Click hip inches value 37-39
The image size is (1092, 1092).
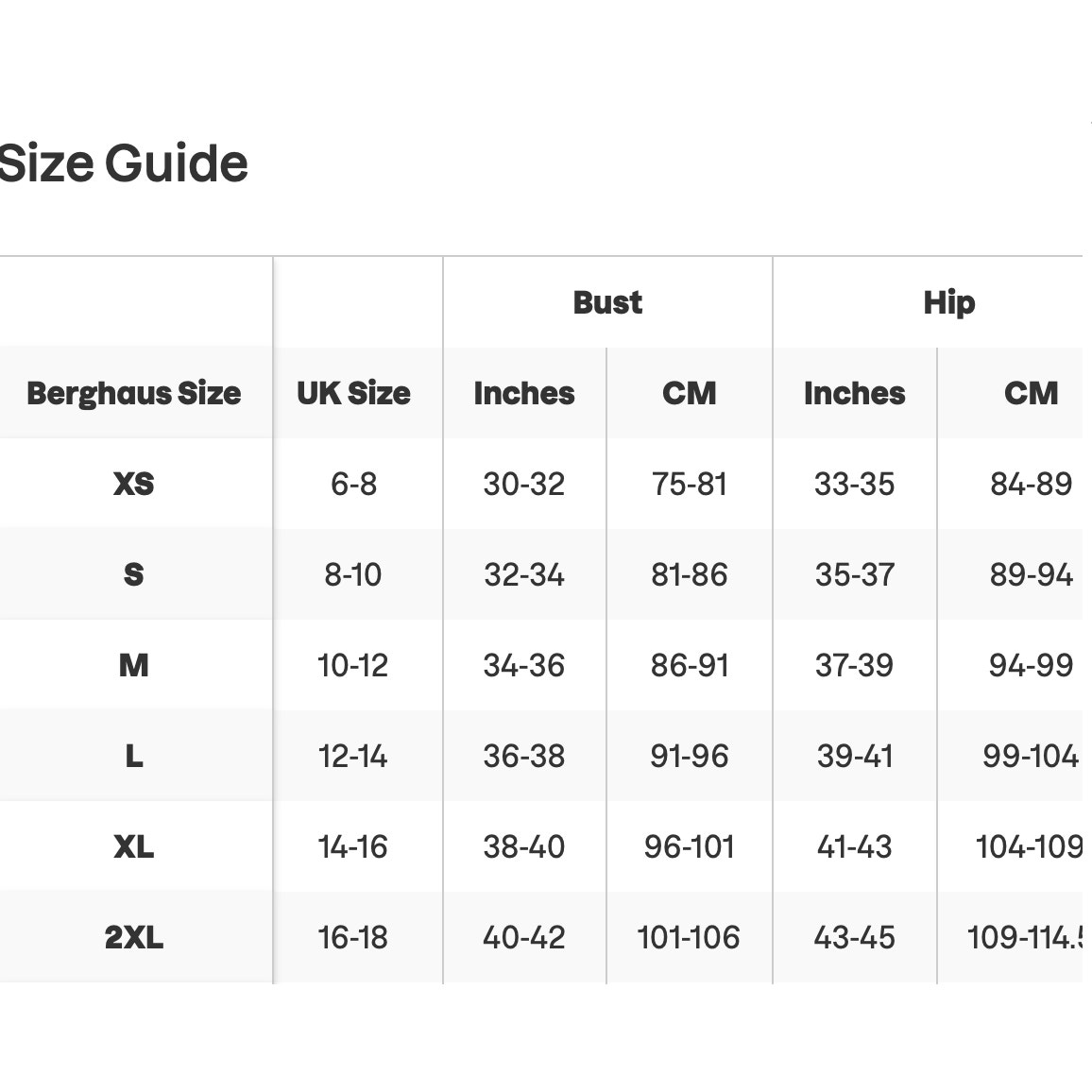(855, 665)
